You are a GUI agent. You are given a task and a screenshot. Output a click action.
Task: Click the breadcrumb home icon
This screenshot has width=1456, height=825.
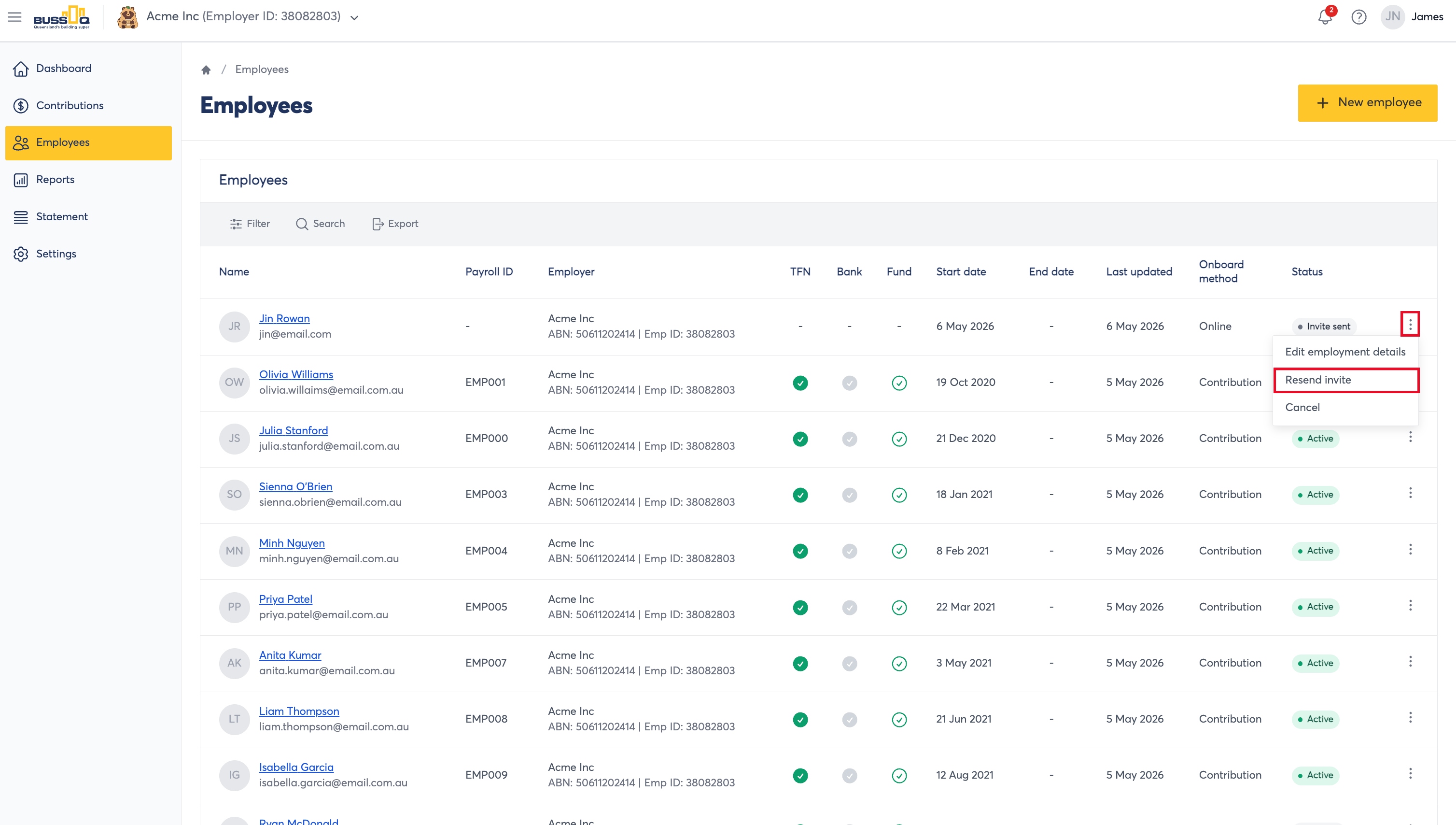coord(206,70)
